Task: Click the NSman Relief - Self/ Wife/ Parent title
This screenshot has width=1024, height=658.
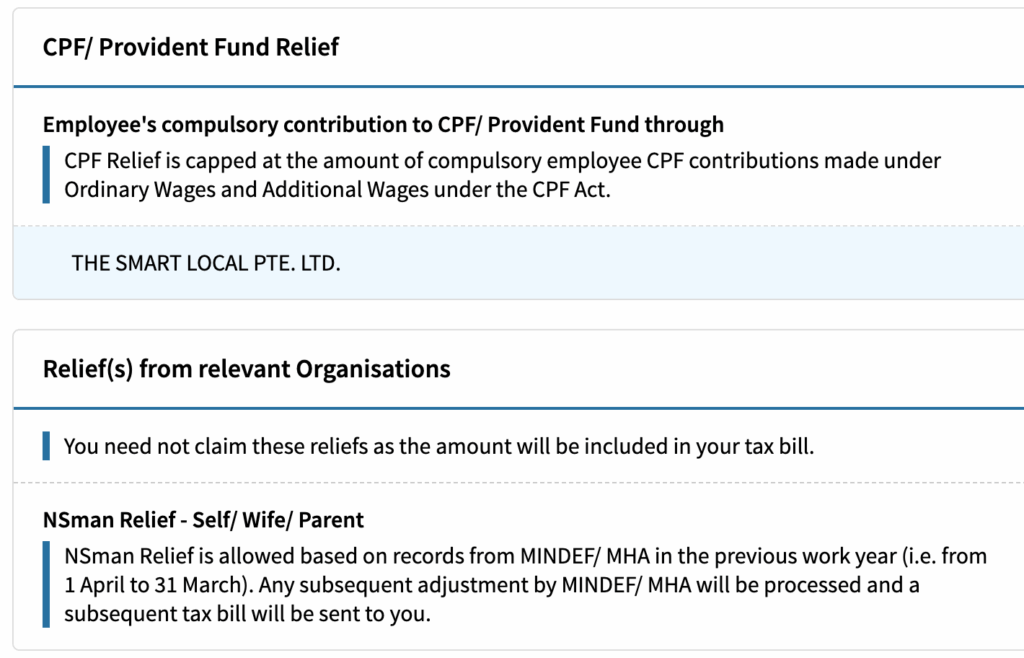Action: pos(203,520)
